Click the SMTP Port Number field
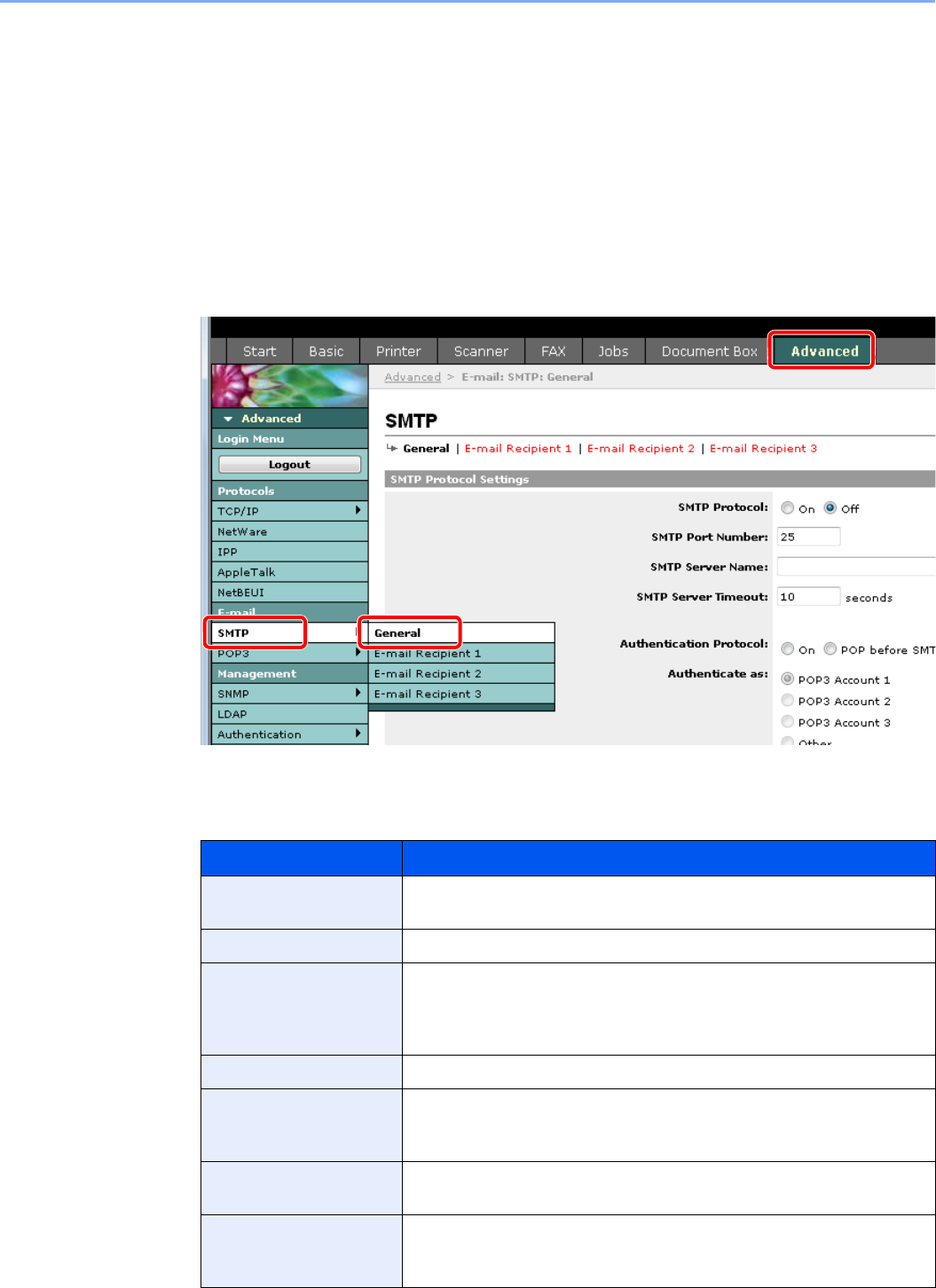 coord(808,537)
